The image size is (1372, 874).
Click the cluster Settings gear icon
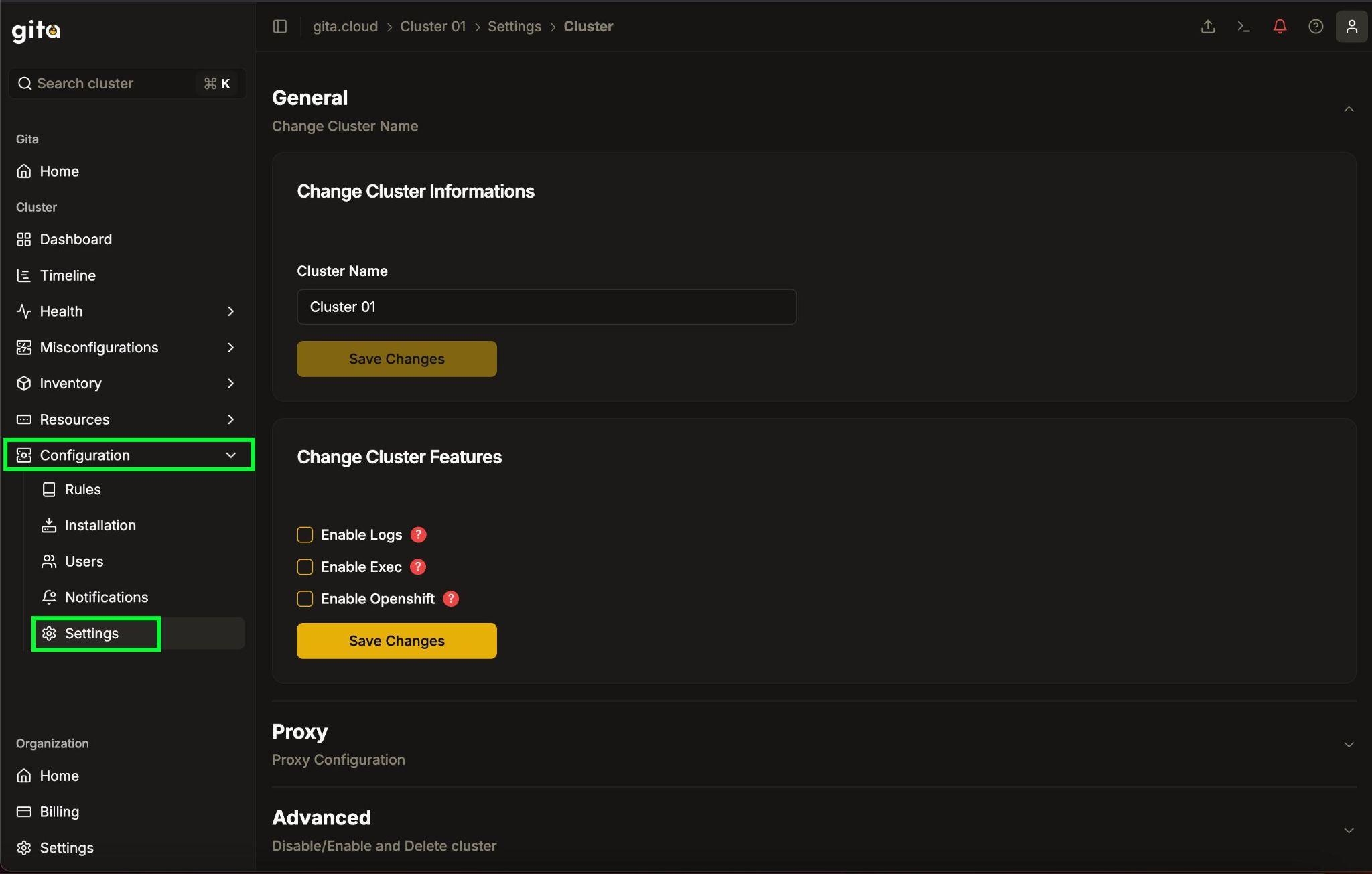(49, 634)
